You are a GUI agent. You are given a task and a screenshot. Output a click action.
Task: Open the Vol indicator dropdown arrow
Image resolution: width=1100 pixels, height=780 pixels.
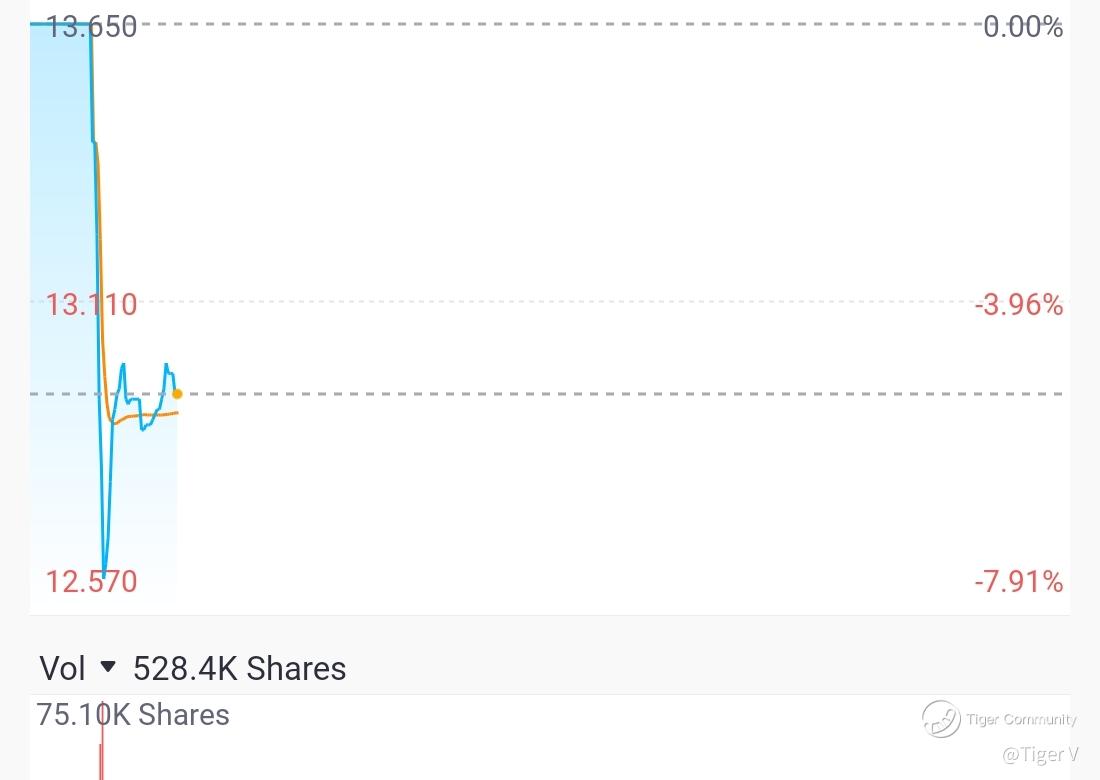click(108, 666)
